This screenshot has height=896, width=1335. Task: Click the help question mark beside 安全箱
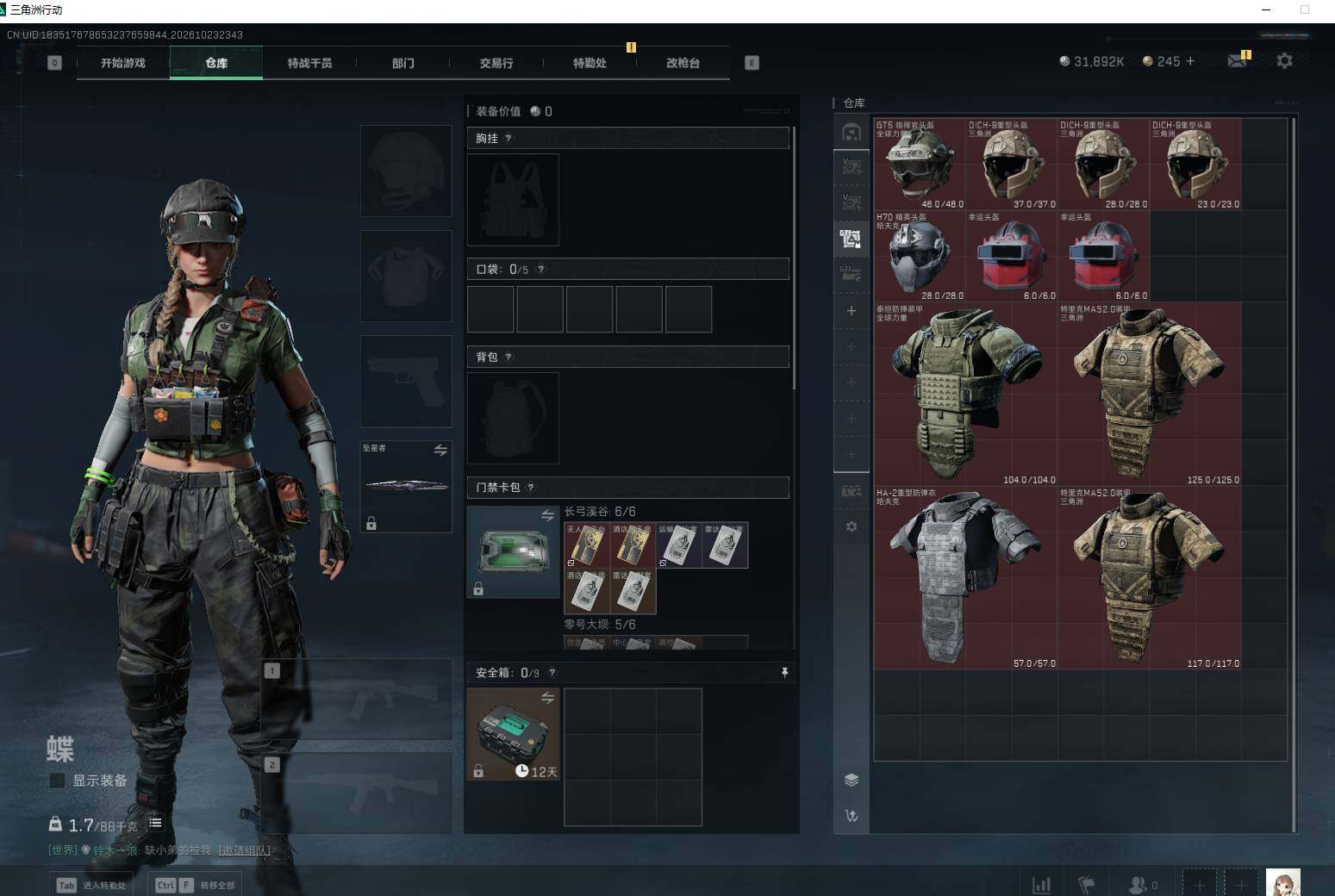point(552,673)
